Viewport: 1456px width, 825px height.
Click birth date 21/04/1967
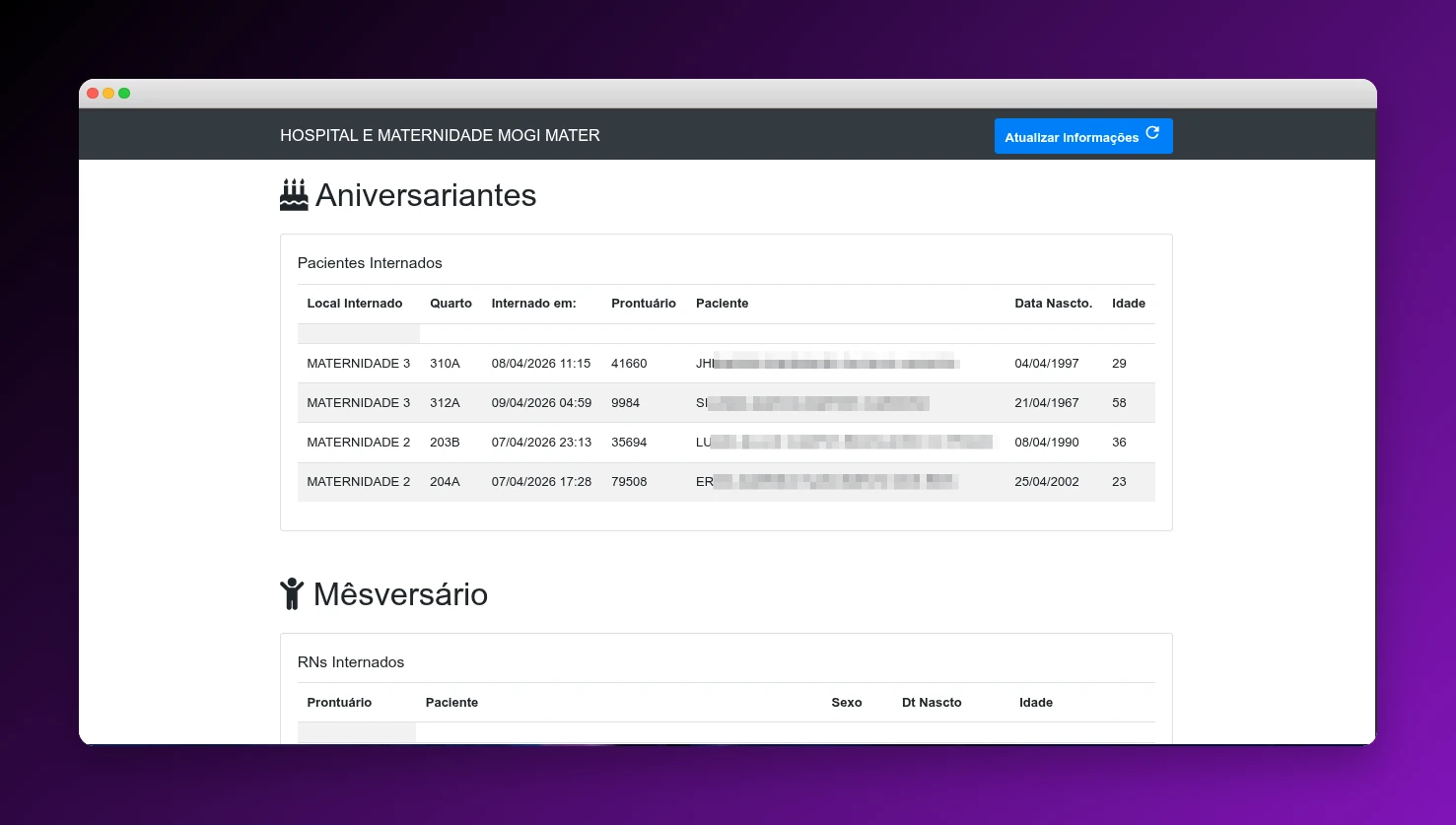coord(1047,403)
